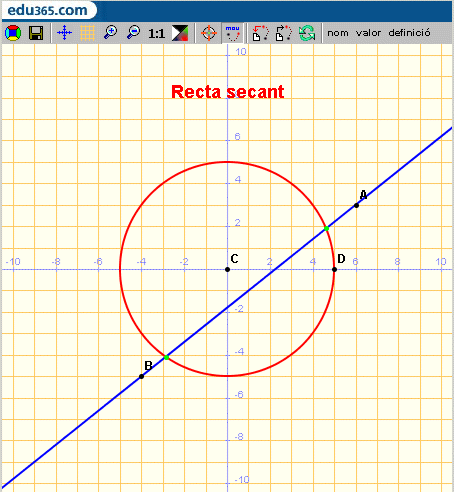Click the undo construction step icon

point(260,33)
